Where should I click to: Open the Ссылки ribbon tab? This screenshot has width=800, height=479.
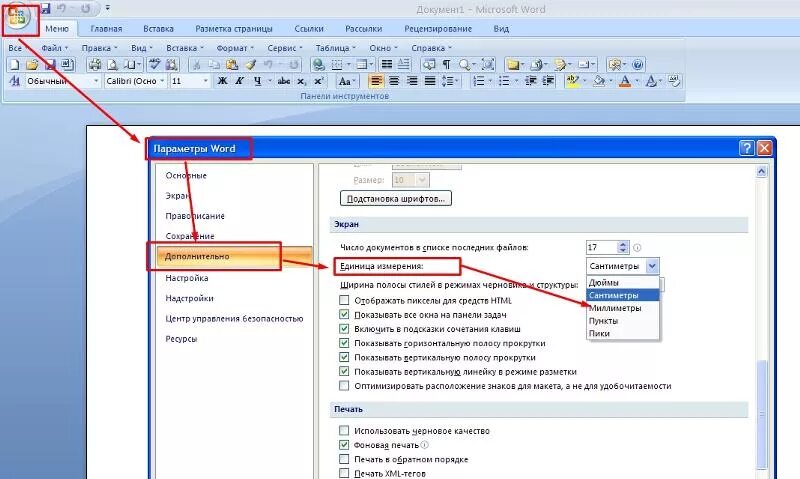point(309,29)
